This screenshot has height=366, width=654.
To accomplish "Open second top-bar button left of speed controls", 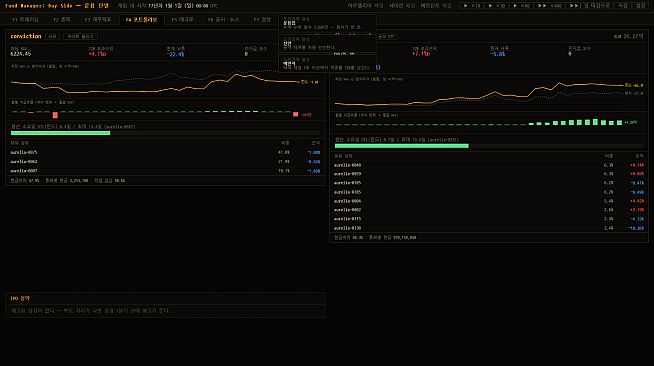I will pos(402,5).
